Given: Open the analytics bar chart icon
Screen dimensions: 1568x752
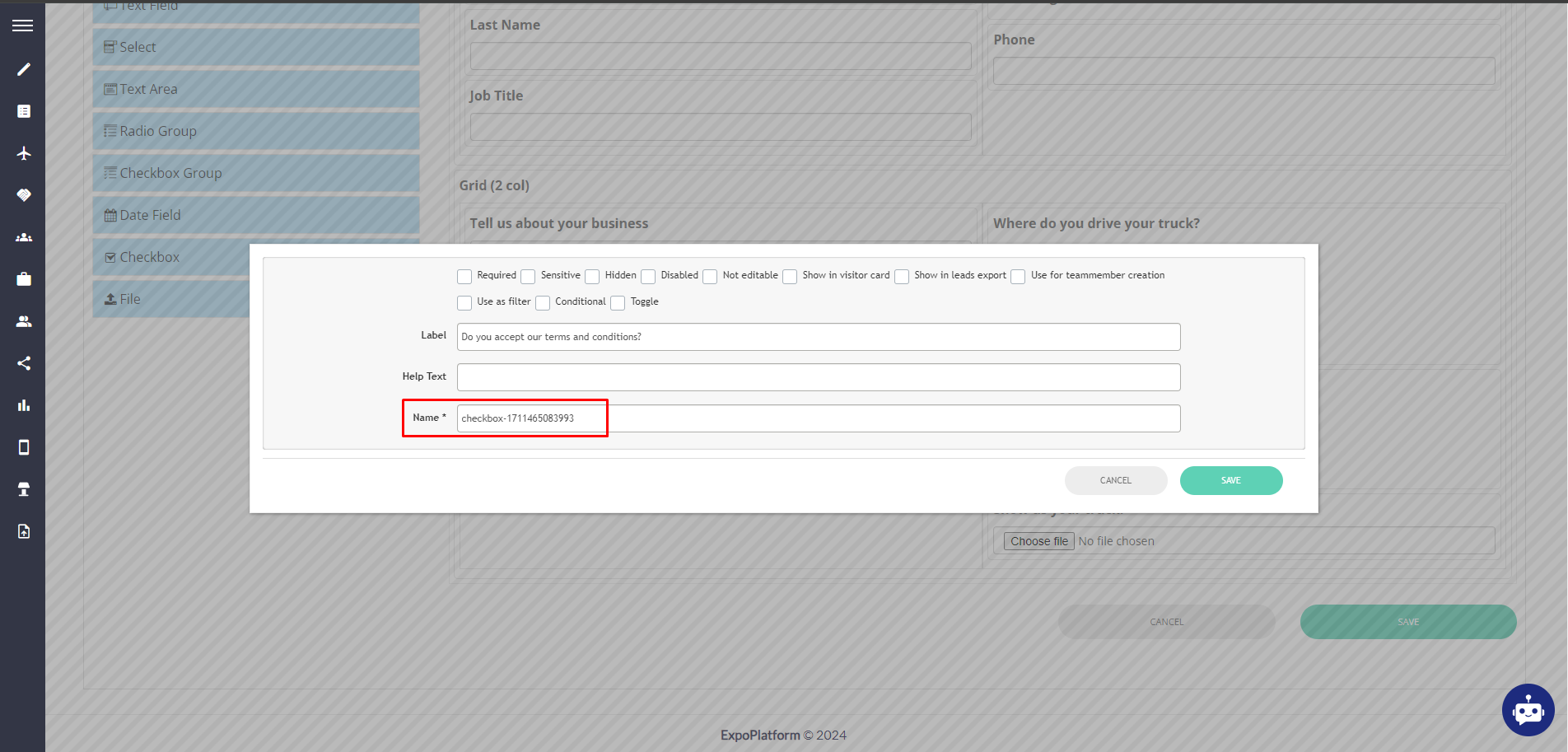Looking at the screenshot, I should [x=22, y=404].
